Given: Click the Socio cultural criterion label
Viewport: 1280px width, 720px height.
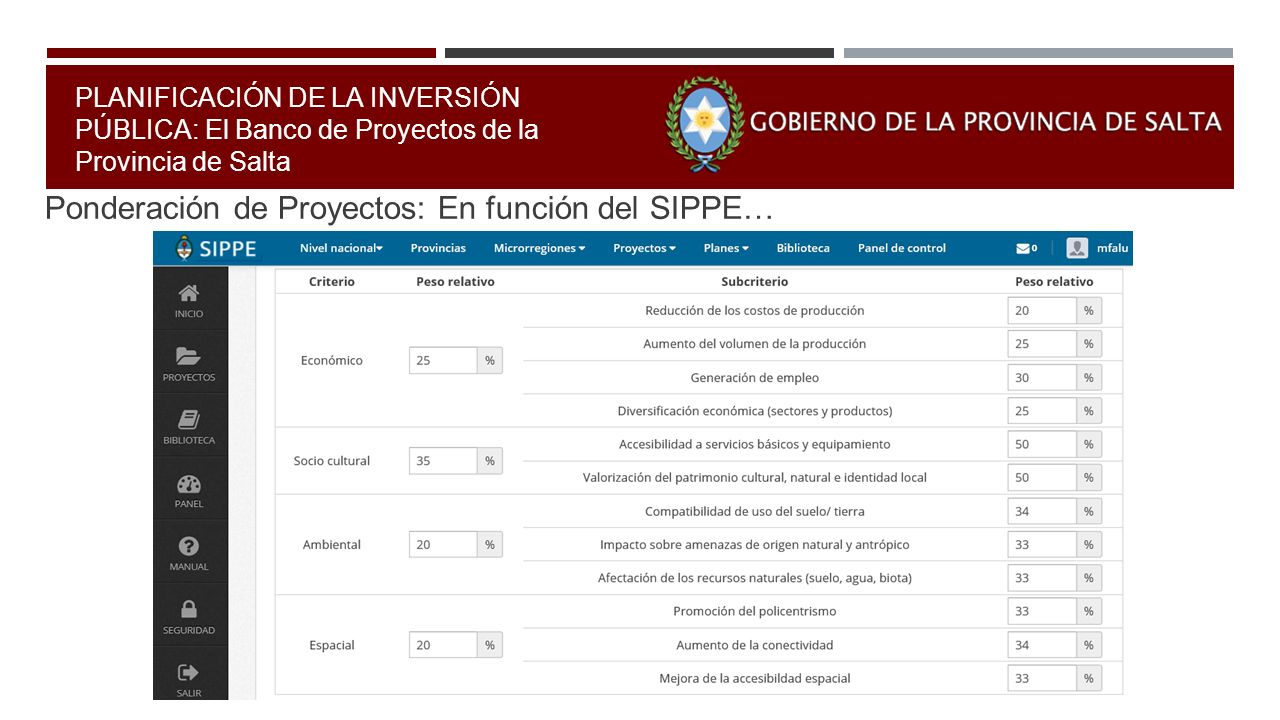Looking at the screenshot, I should coord(332,461).
